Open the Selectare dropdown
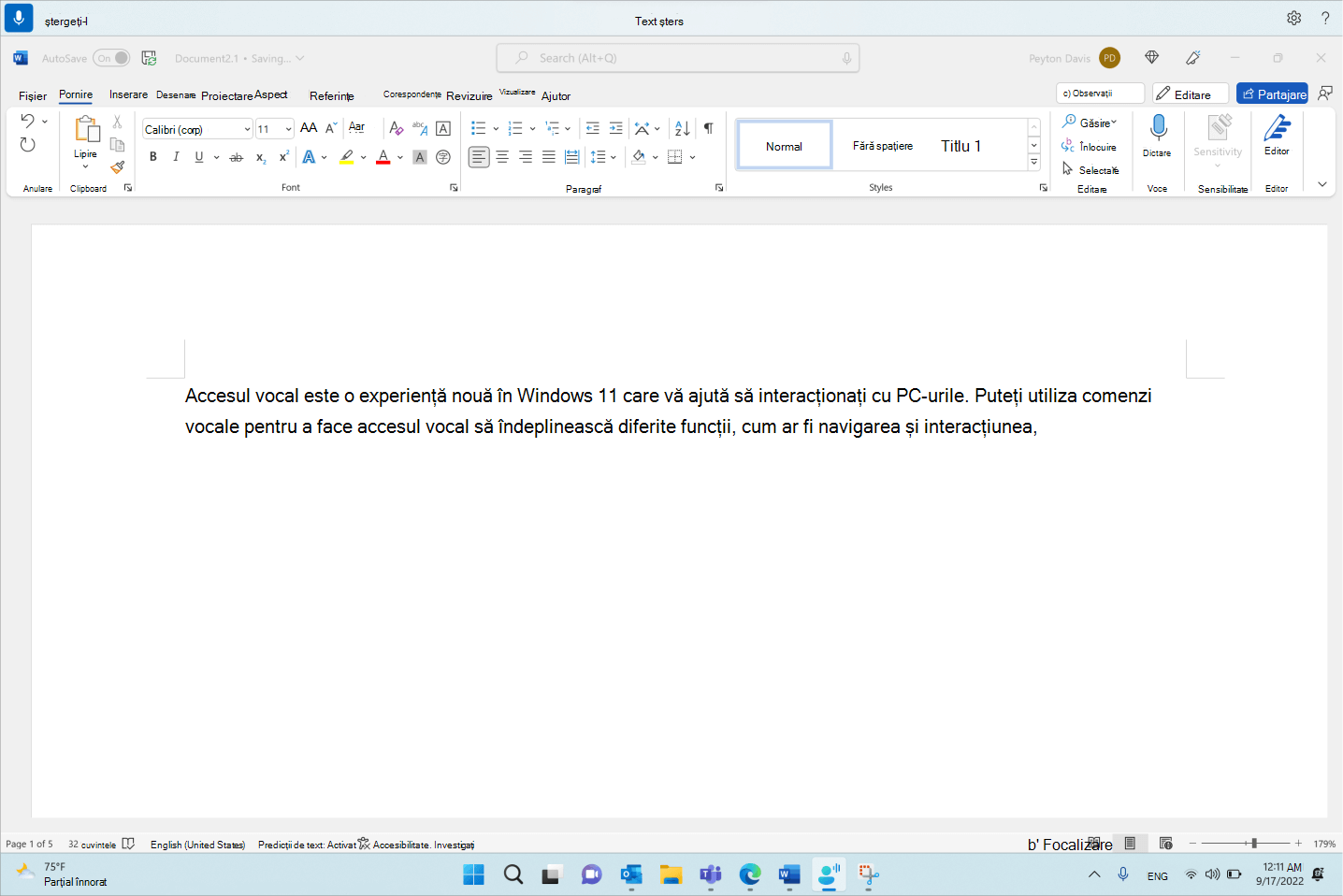The height and width of the screenshot is (896, 1343). [1090, 170]
